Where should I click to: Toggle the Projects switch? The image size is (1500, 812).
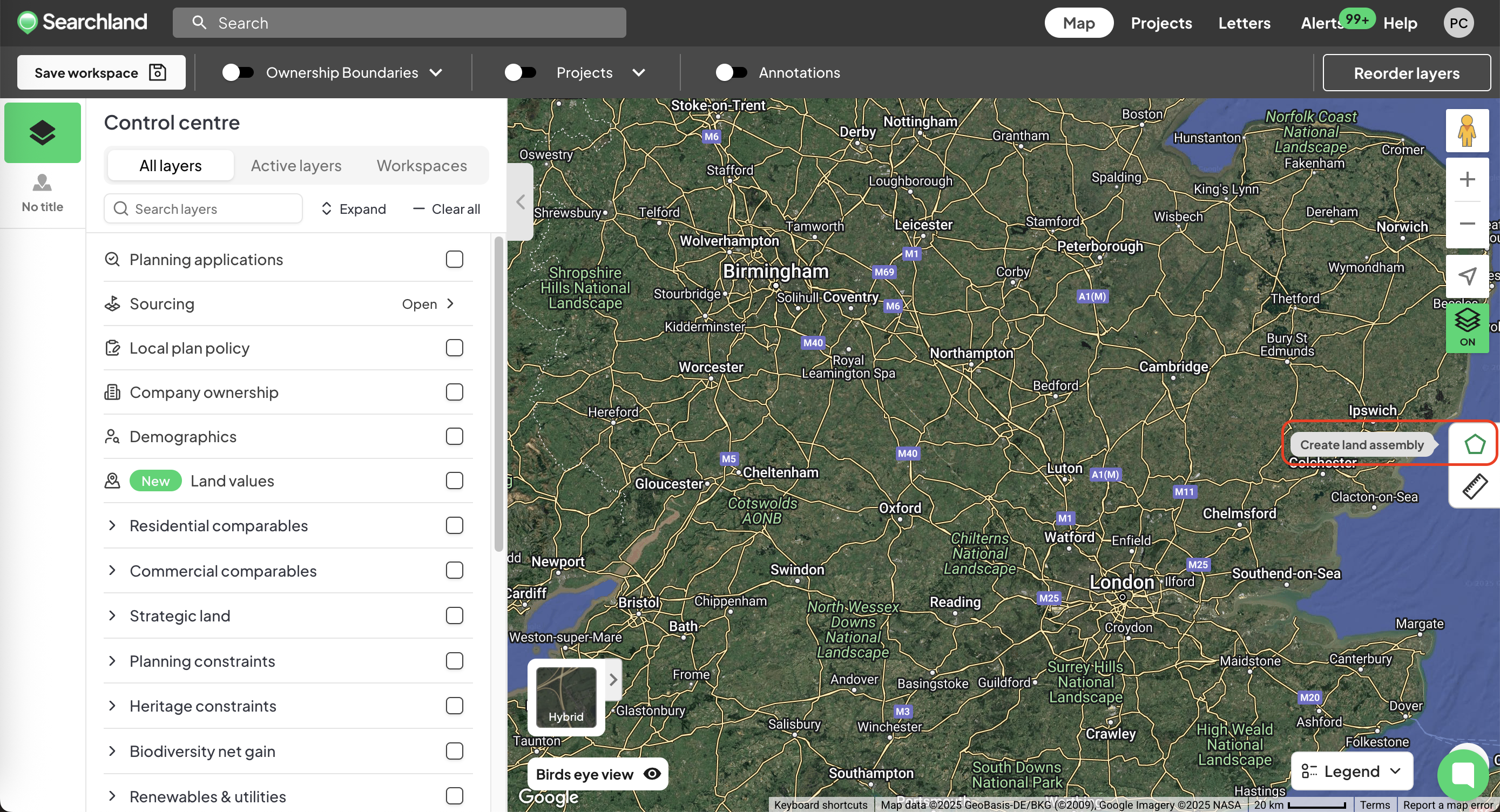(520, 72)
